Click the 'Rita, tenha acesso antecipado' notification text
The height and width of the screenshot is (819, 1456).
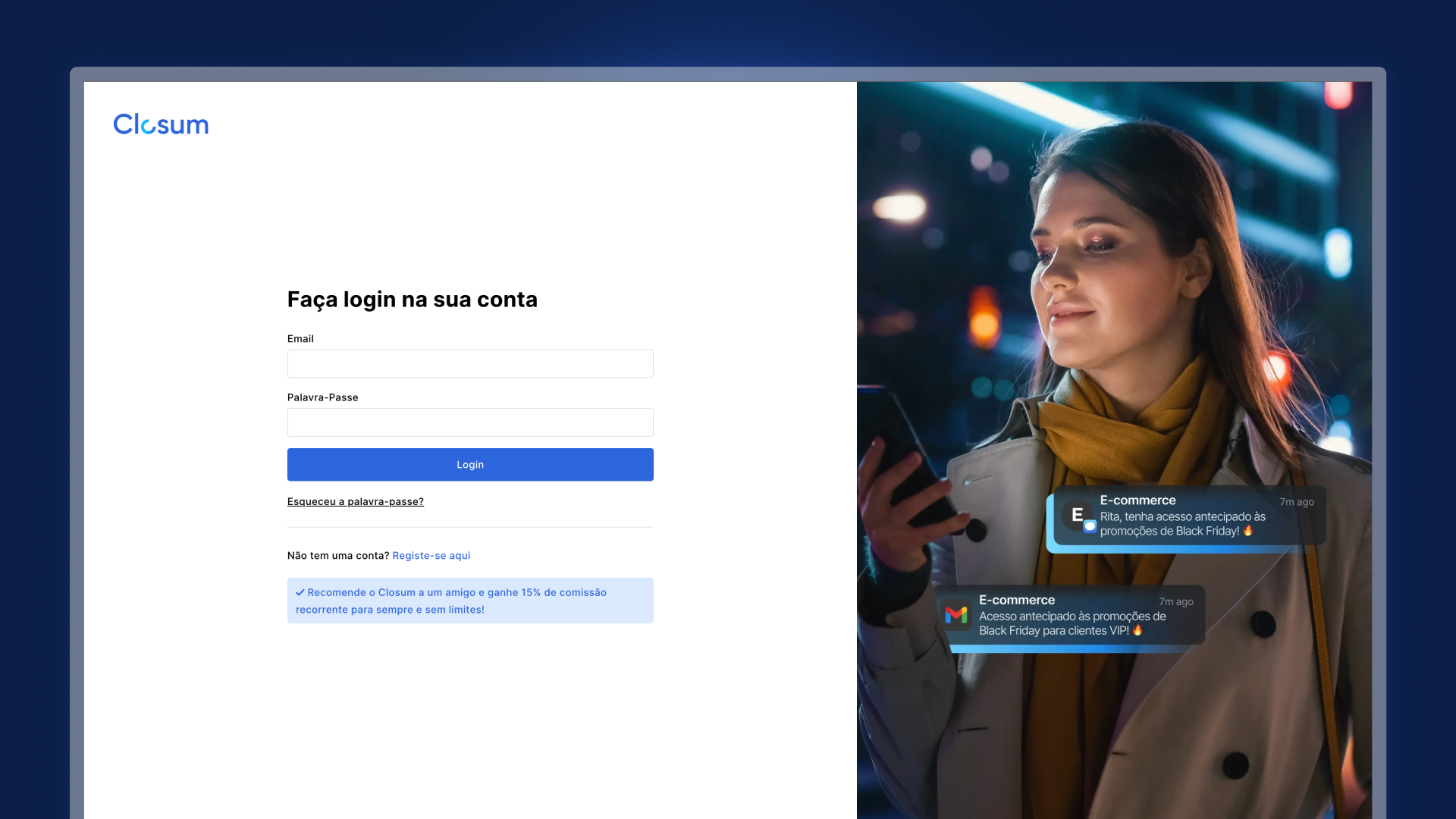pyautogui.click(x=1183, y=524)
